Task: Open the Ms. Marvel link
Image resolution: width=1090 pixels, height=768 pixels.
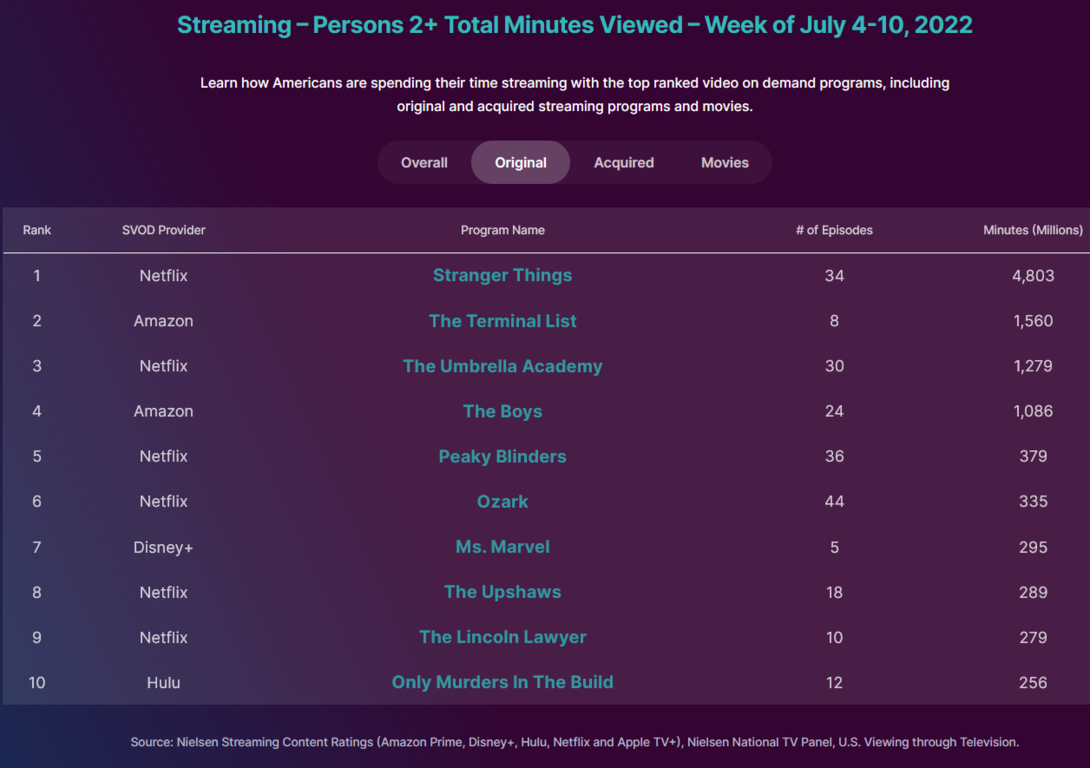Action: pos(502,547)
